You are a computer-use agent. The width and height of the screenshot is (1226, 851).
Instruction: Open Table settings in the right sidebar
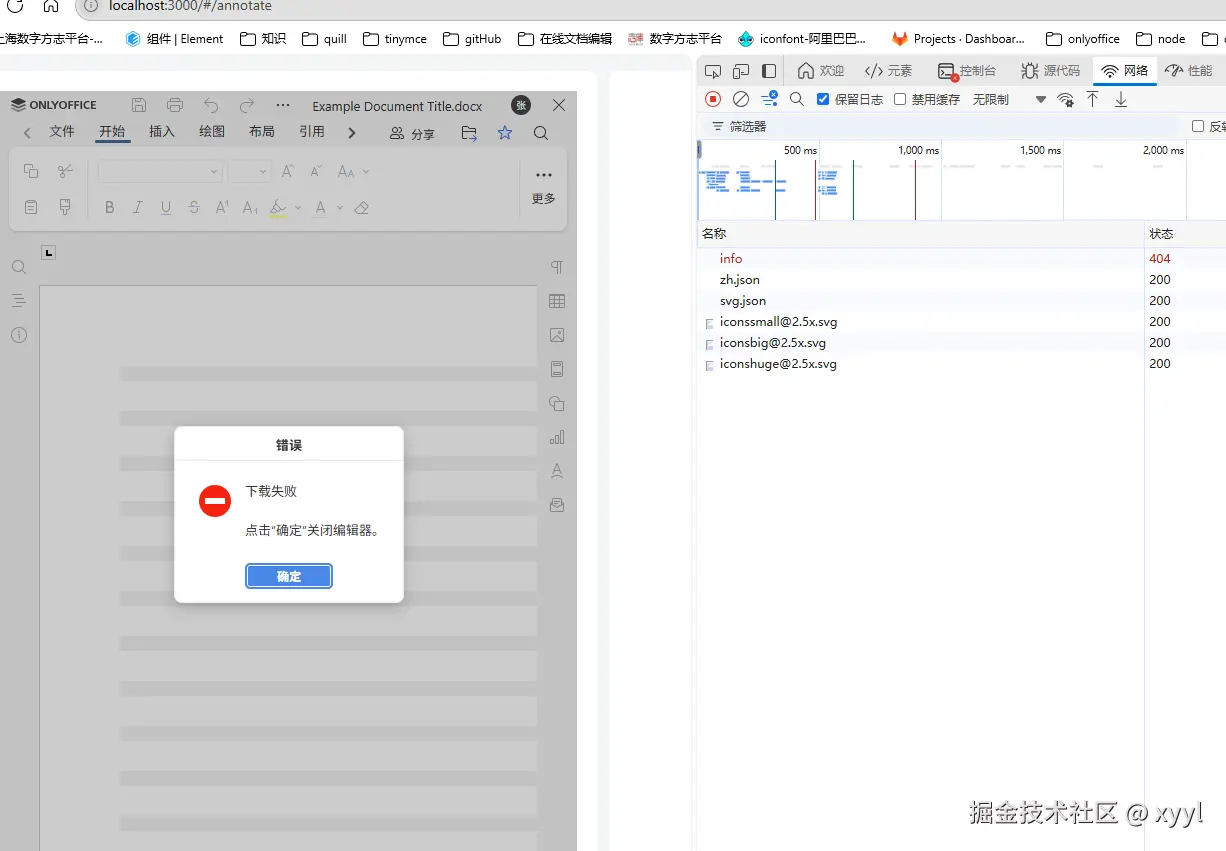(557, 301)
